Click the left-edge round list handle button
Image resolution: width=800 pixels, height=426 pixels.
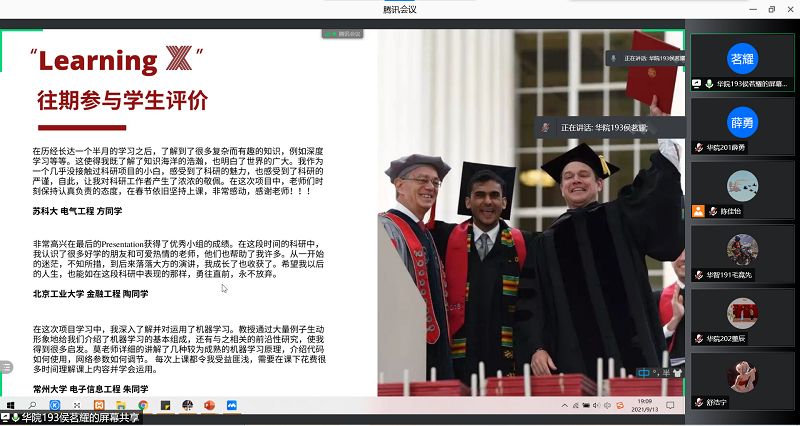click(x=6, y=367)
